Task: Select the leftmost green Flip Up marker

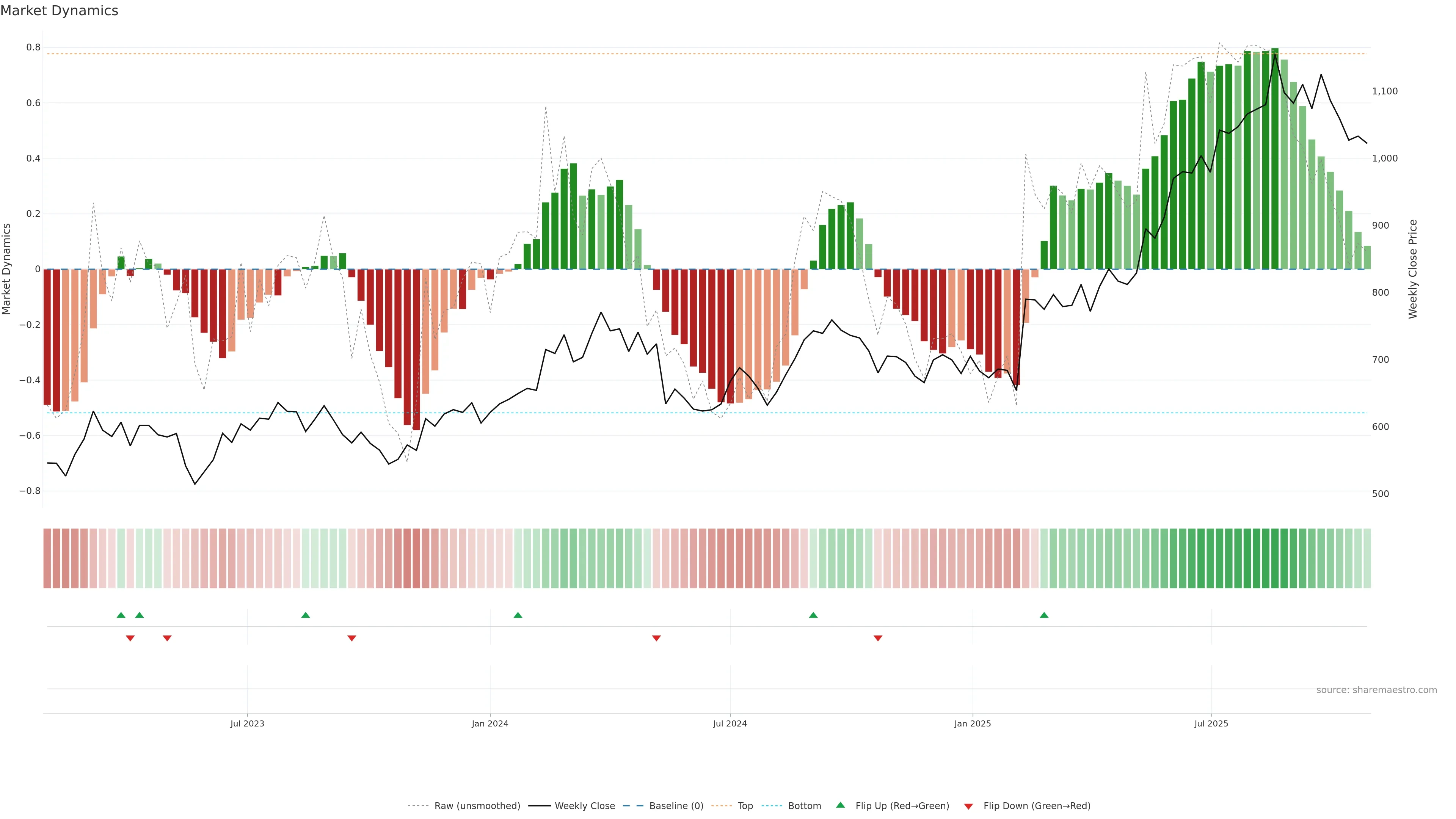Action: tap(121, 615)
